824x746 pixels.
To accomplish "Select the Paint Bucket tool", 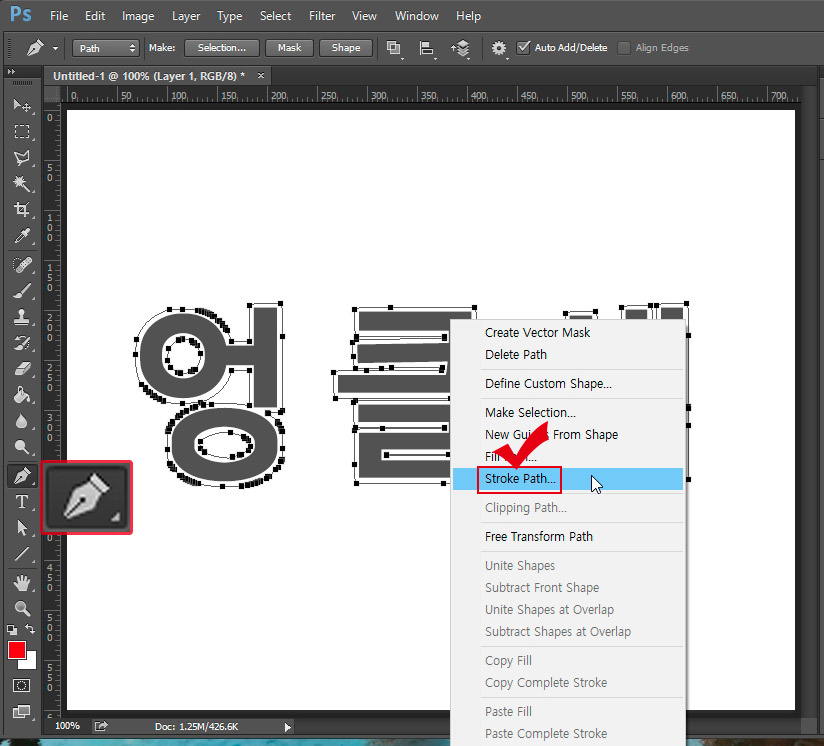I will click(x=22, y=395).
